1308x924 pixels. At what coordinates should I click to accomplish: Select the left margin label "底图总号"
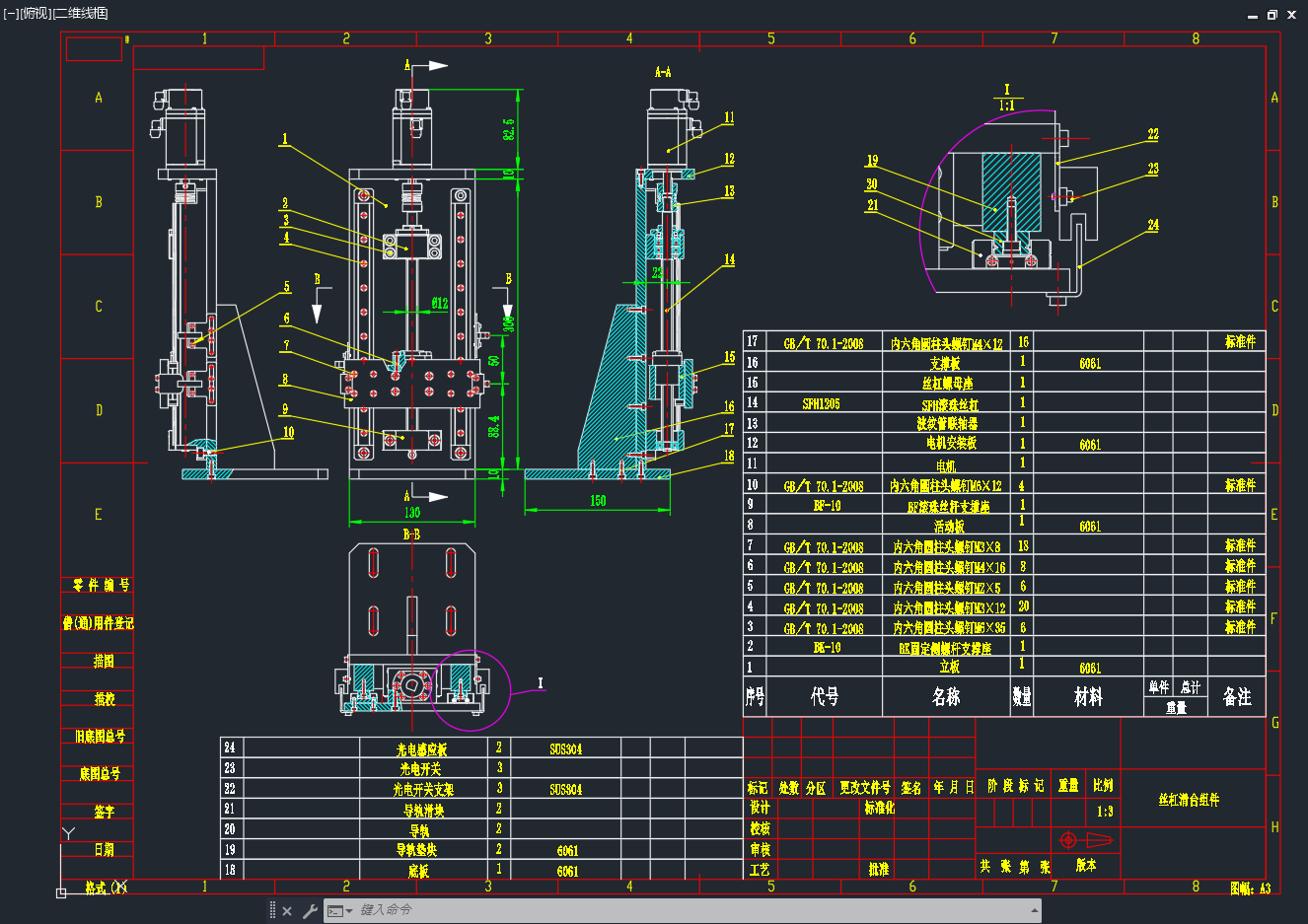point(100,774)
